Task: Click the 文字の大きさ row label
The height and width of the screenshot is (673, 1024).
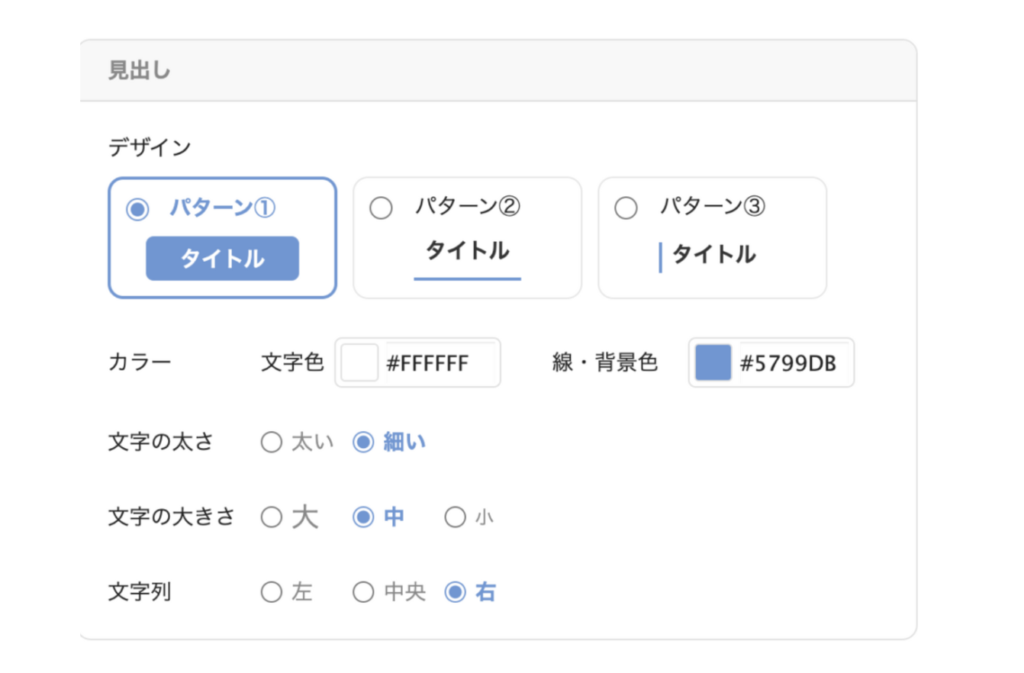Action: (x=171, y=517)
